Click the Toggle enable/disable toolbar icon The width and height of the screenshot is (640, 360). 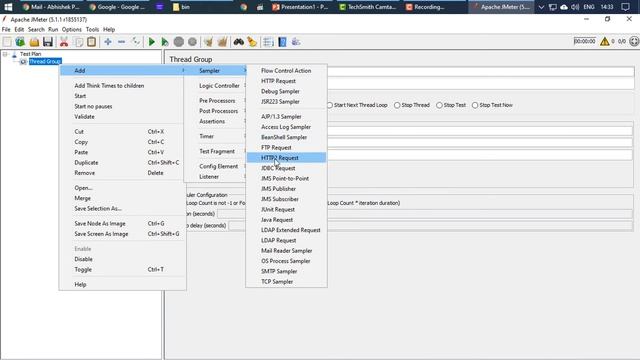click(136, 42)
